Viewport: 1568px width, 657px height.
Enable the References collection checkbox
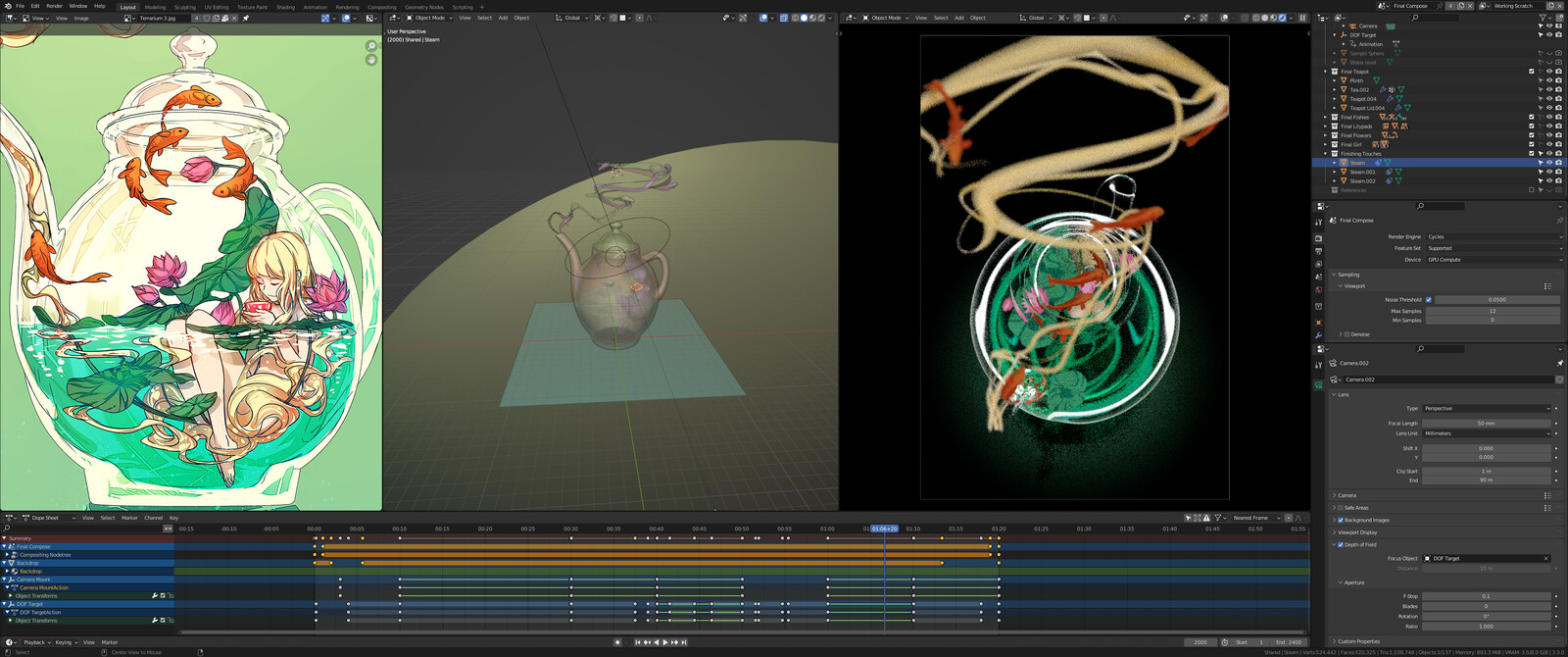pos(1532,190)
